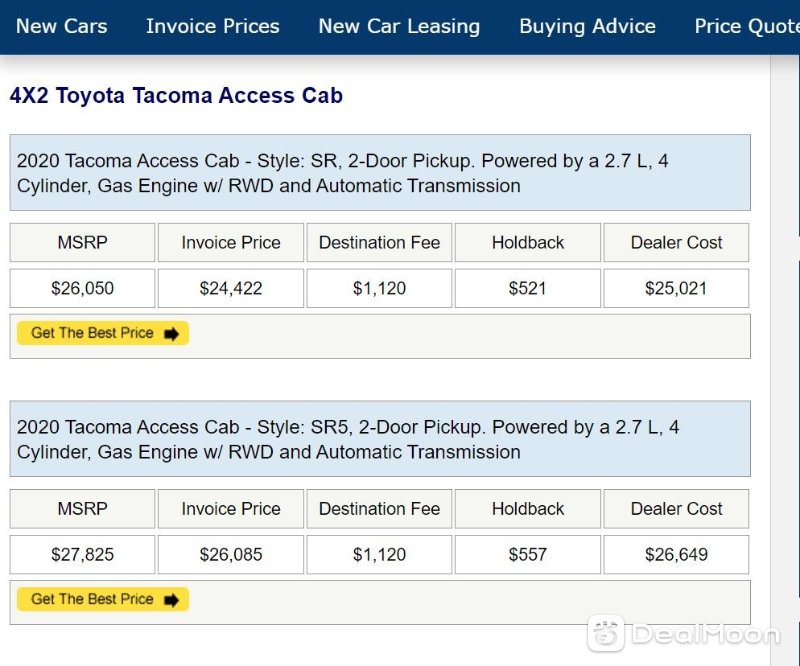Open the Buying Advice nav item
Image resolution: width=800 pixels, height=666 pixels.
pyautogui.click(x=587, y=26)
